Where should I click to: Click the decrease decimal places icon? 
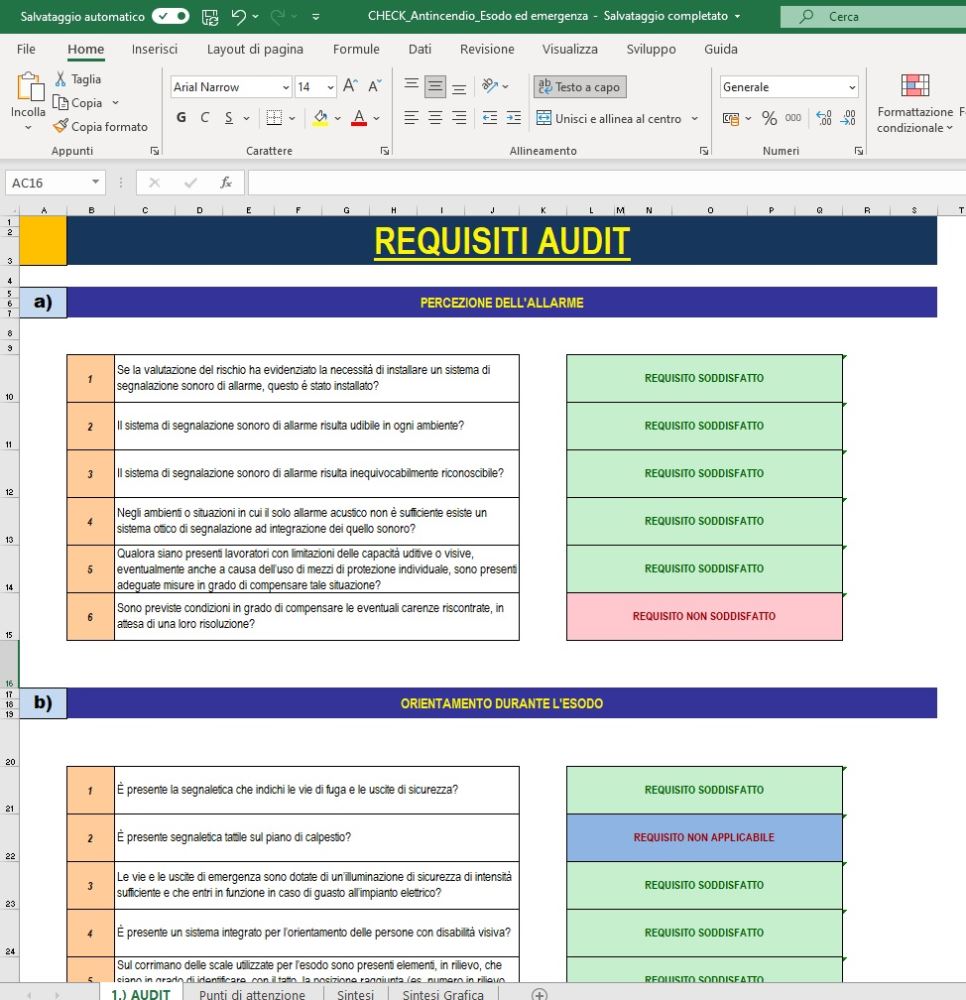pyautogui.click(x=848, y=118)
